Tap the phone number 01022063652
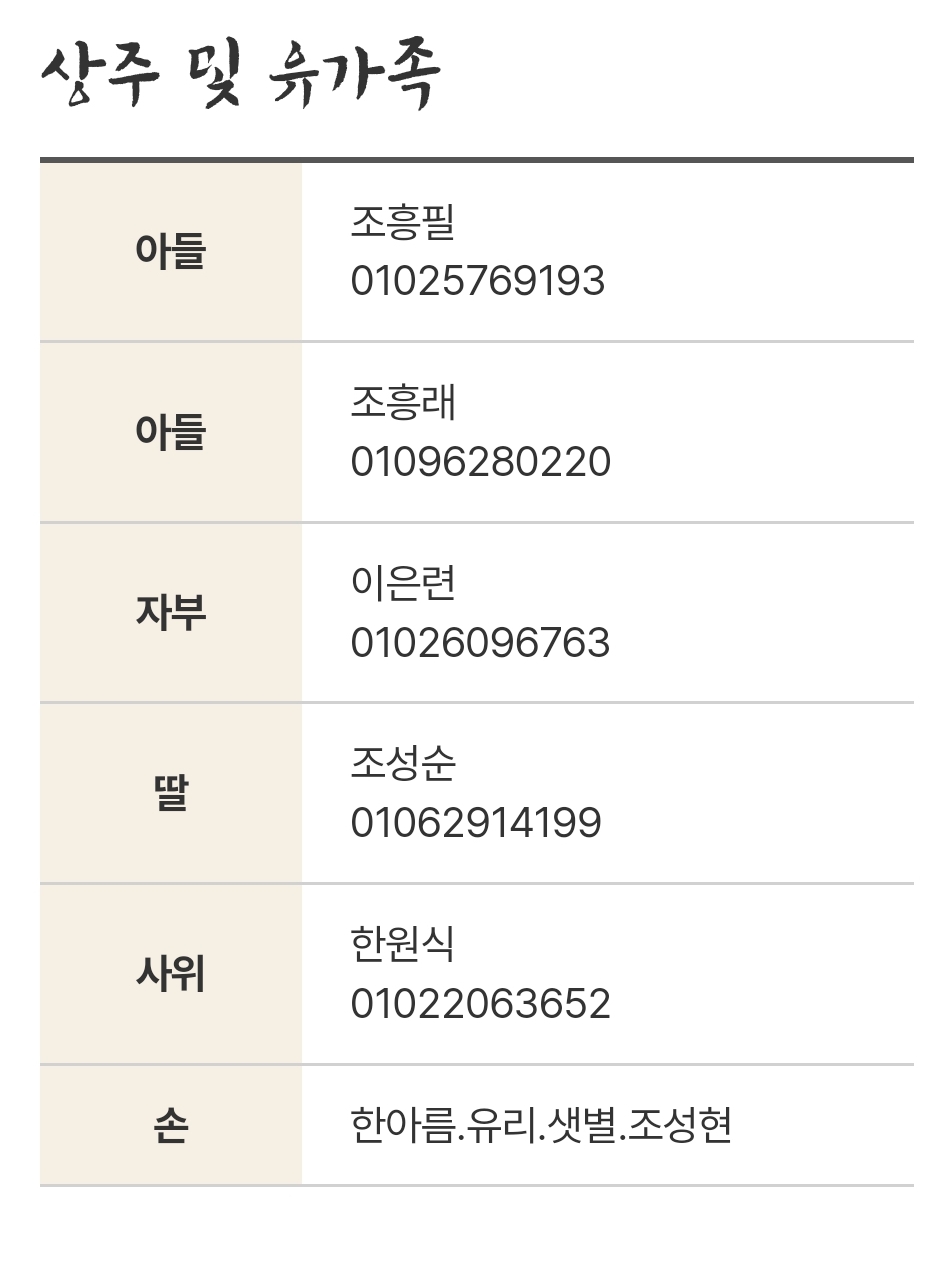This screenshot has width=947, height=1287. pos(480,1004)
